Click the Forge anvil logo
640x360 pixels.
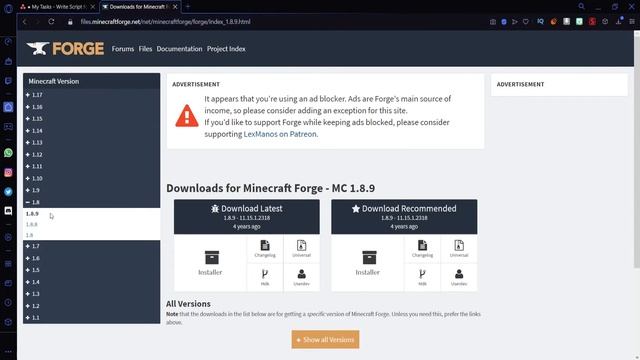[x=65, y=49]
